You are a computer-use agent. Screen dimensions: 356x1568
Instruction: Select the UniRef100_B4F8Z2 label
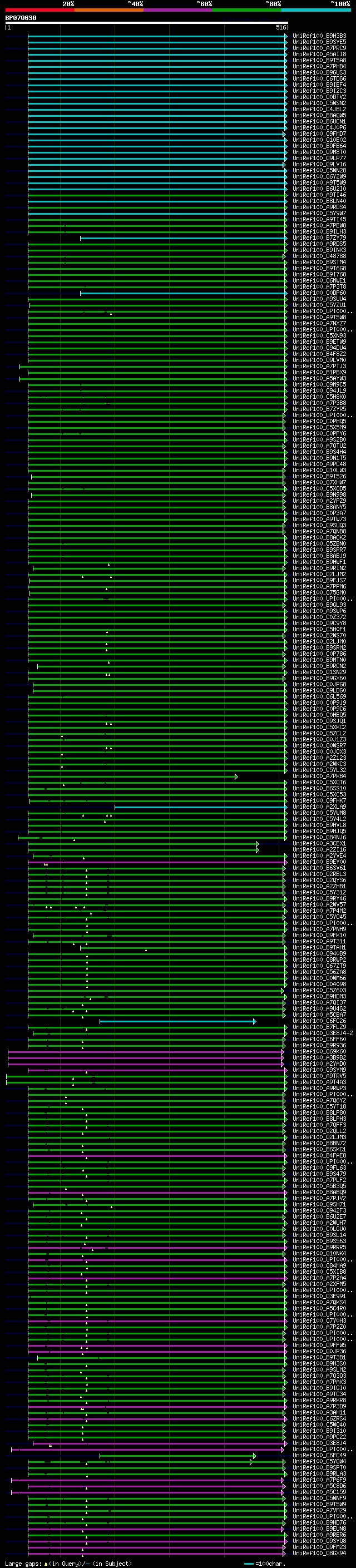(x=319, y=354)
